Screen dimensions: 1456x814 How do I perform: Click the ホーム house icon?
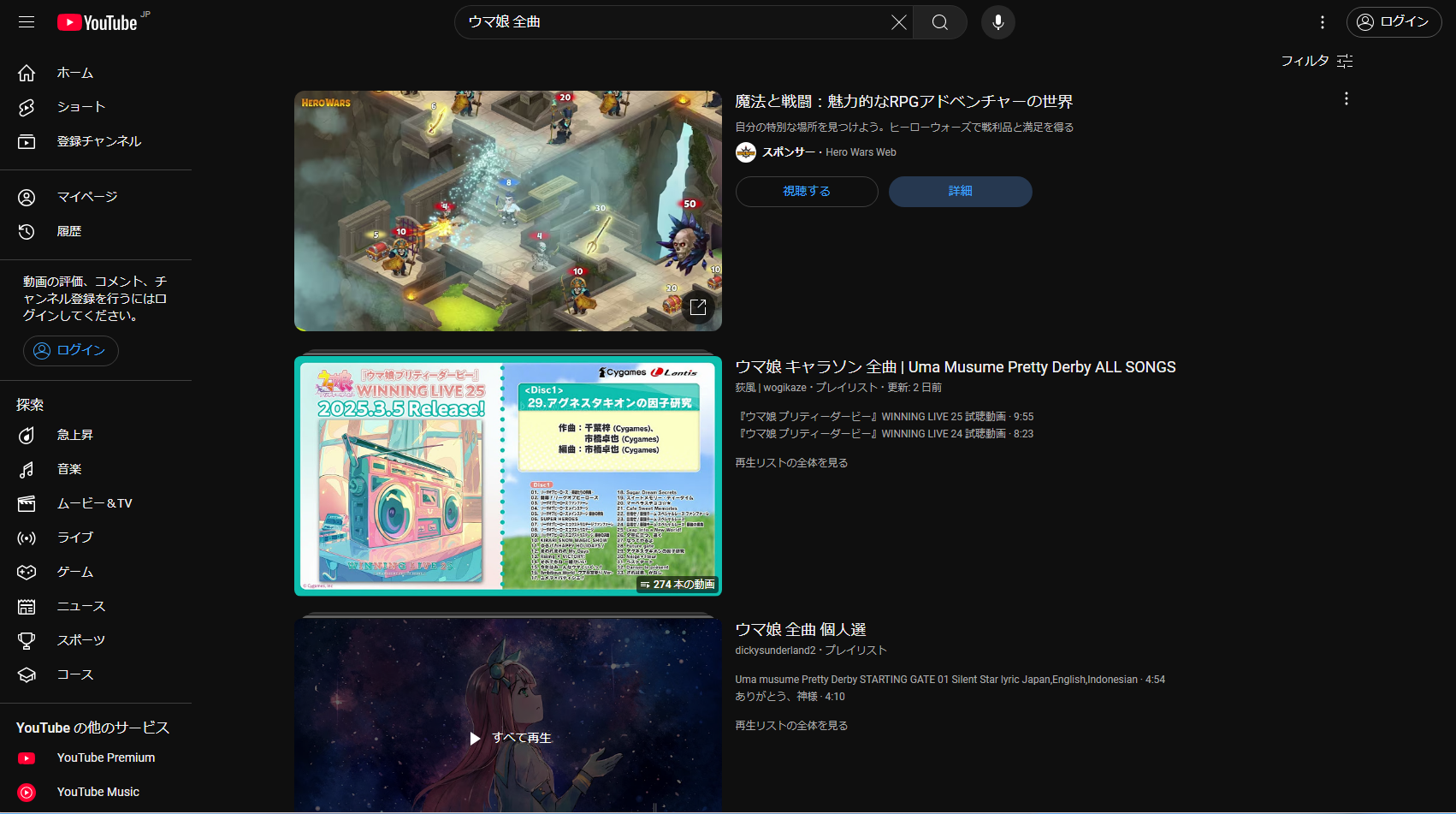(27, 73)
